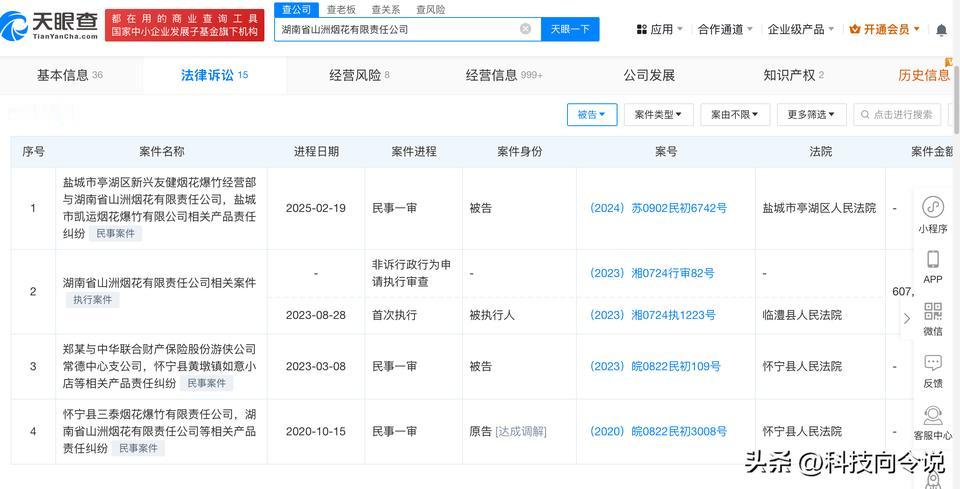The width and height of the screenshot is (960, 489).
Task: Click the court 临澧县人民法院
Action: click(x=802, y=315)
